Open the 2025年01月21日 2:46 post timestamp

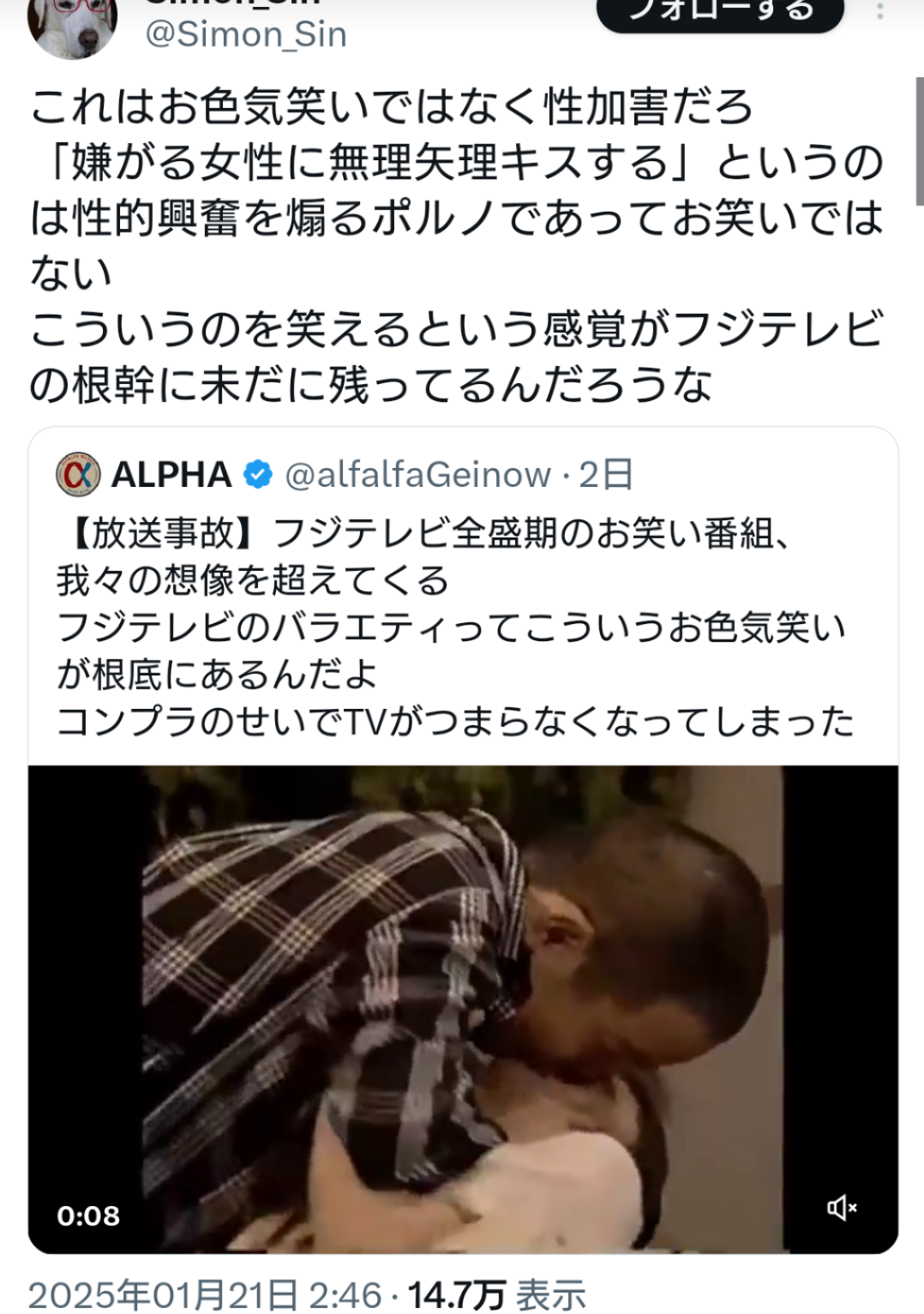(x=205, y=1295)
